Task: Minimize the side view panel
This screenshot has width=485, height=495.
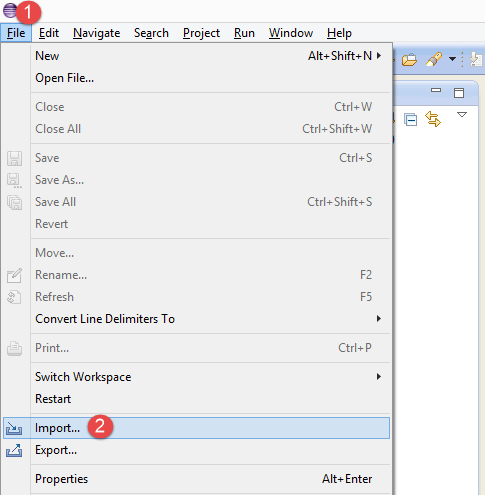Action: tap(436, 90)
